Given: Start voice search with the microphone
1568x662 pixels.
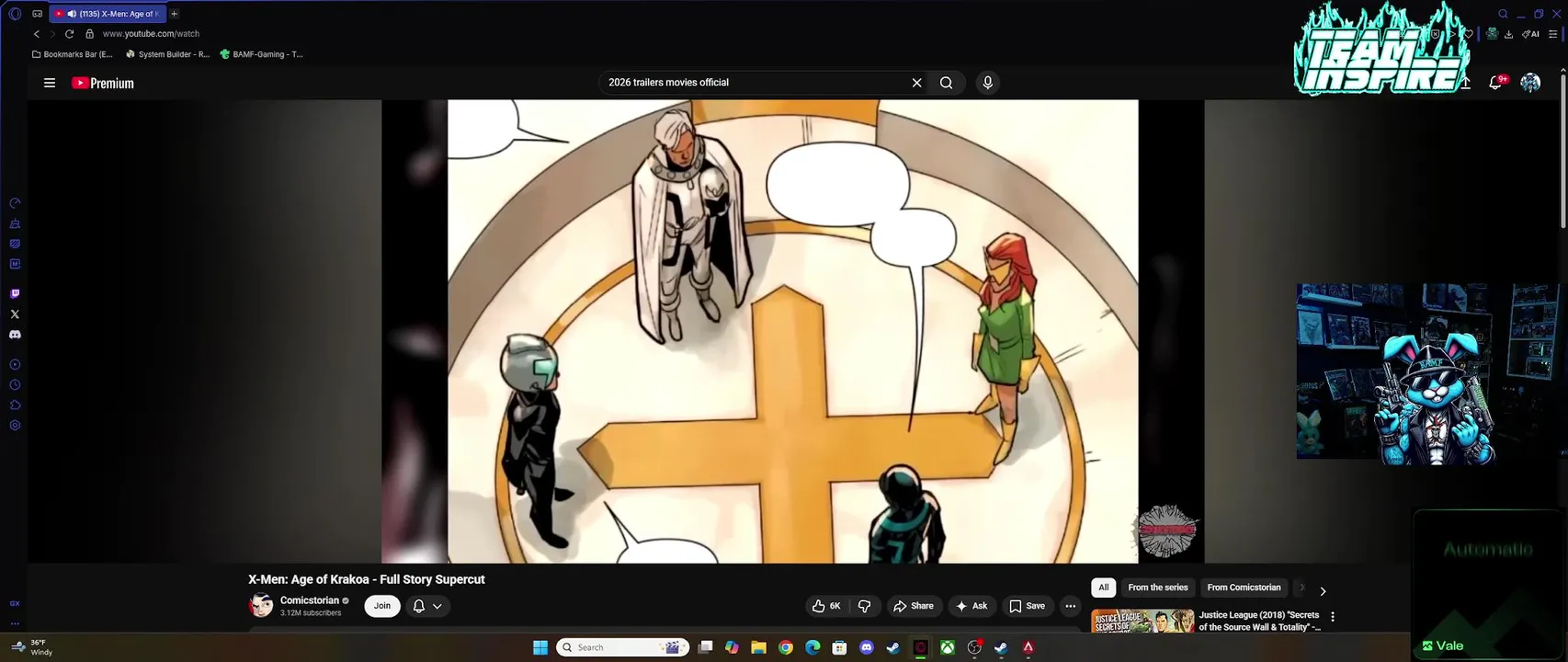Looking at the screenshot, I should pyautogui.click(x=988, y=83).
